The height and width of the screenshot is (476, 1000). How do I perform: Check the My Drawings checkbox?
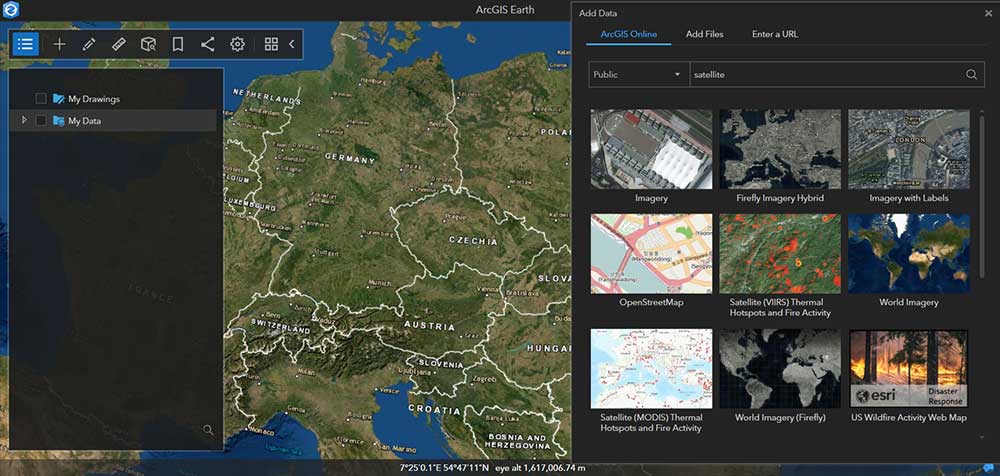click(41, 98)
